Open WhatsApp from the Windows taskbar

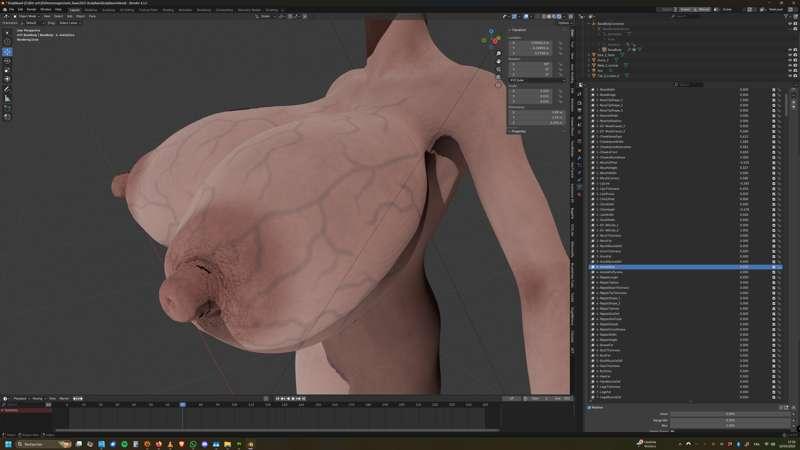[x=193, y=444]
